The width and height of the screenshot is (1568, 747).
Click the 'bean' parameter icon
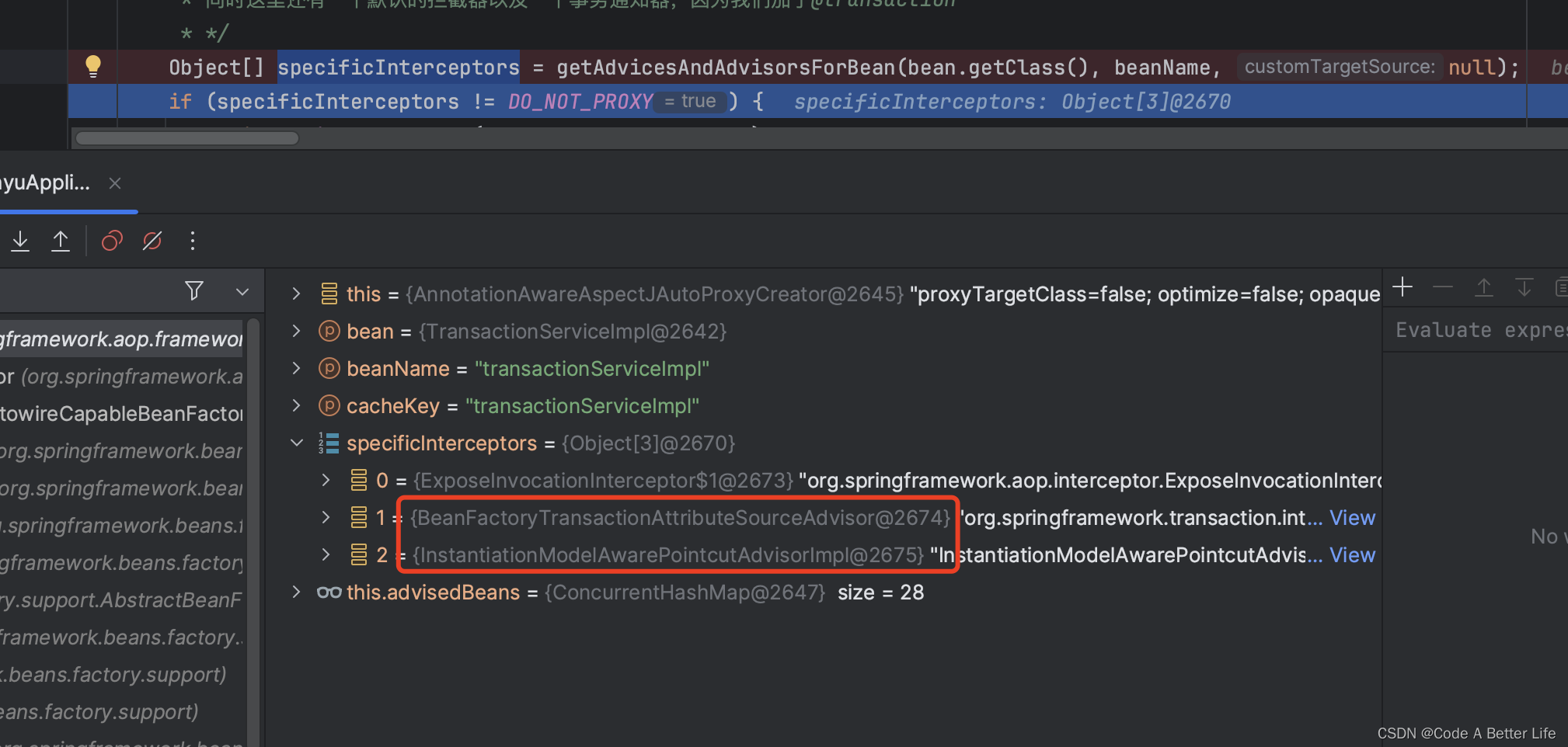pos(329,331)
